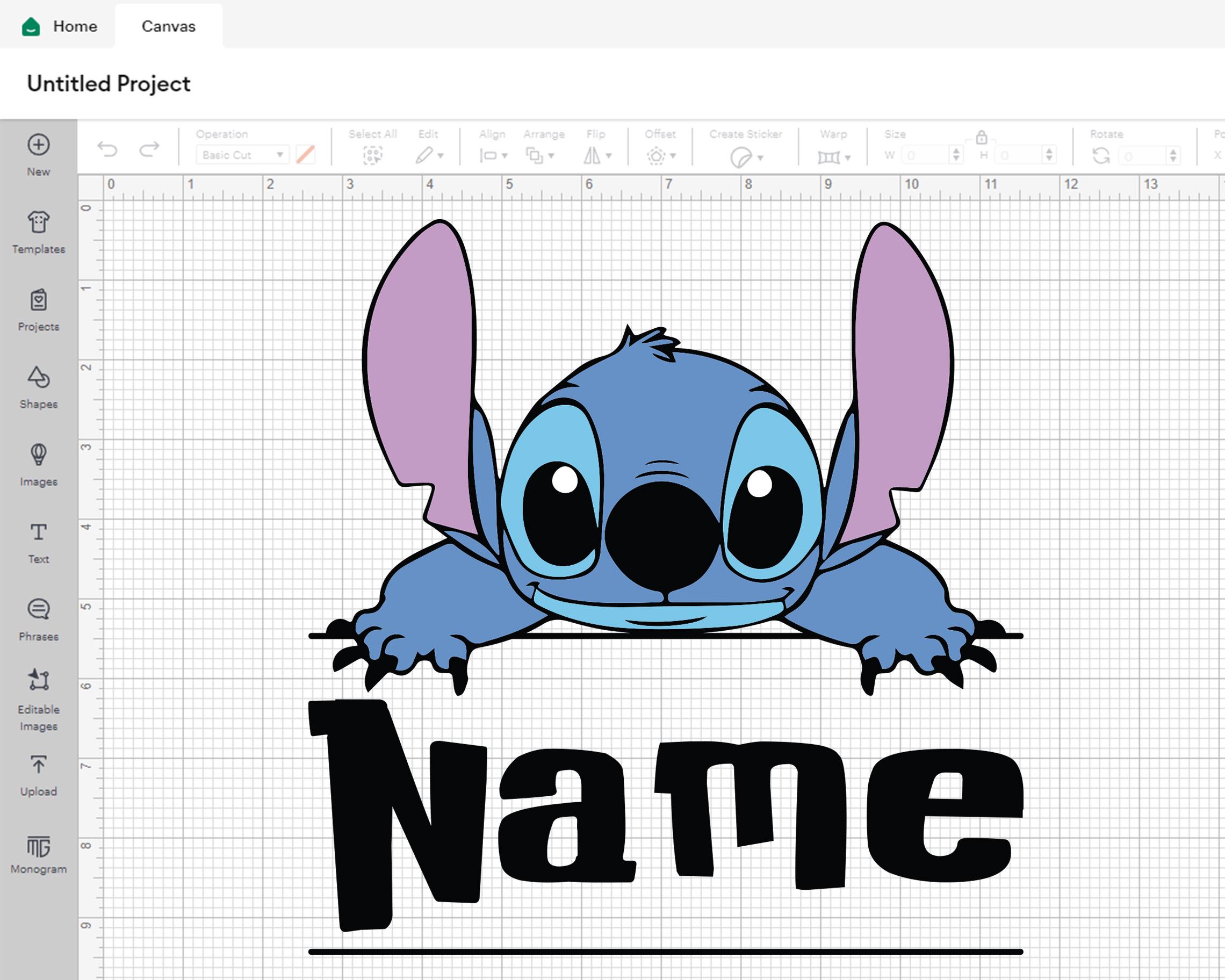Rename the Untitled Project title
The height and width of the screenshot is (980, 1225).
click(110, 84)
